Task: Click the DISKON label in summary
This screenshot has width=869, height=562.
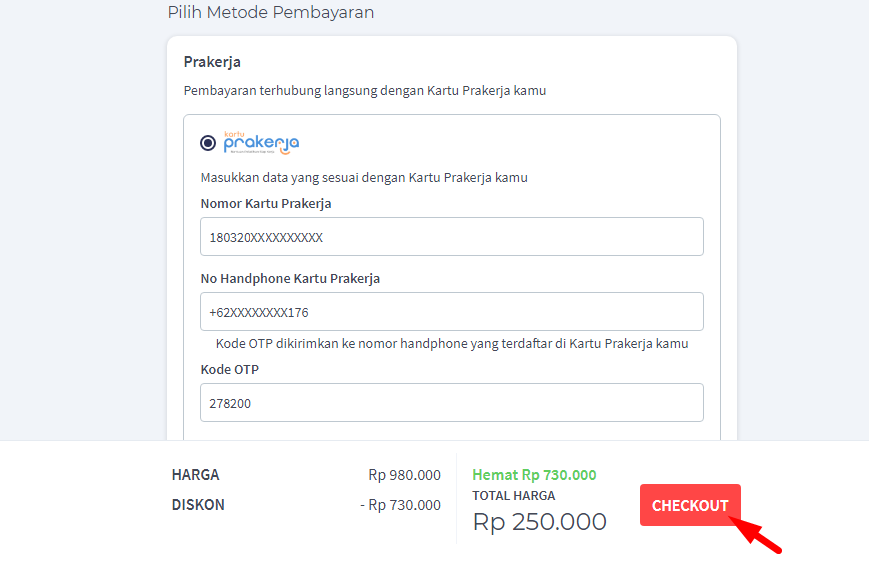Action: click(x=198, y=505)
